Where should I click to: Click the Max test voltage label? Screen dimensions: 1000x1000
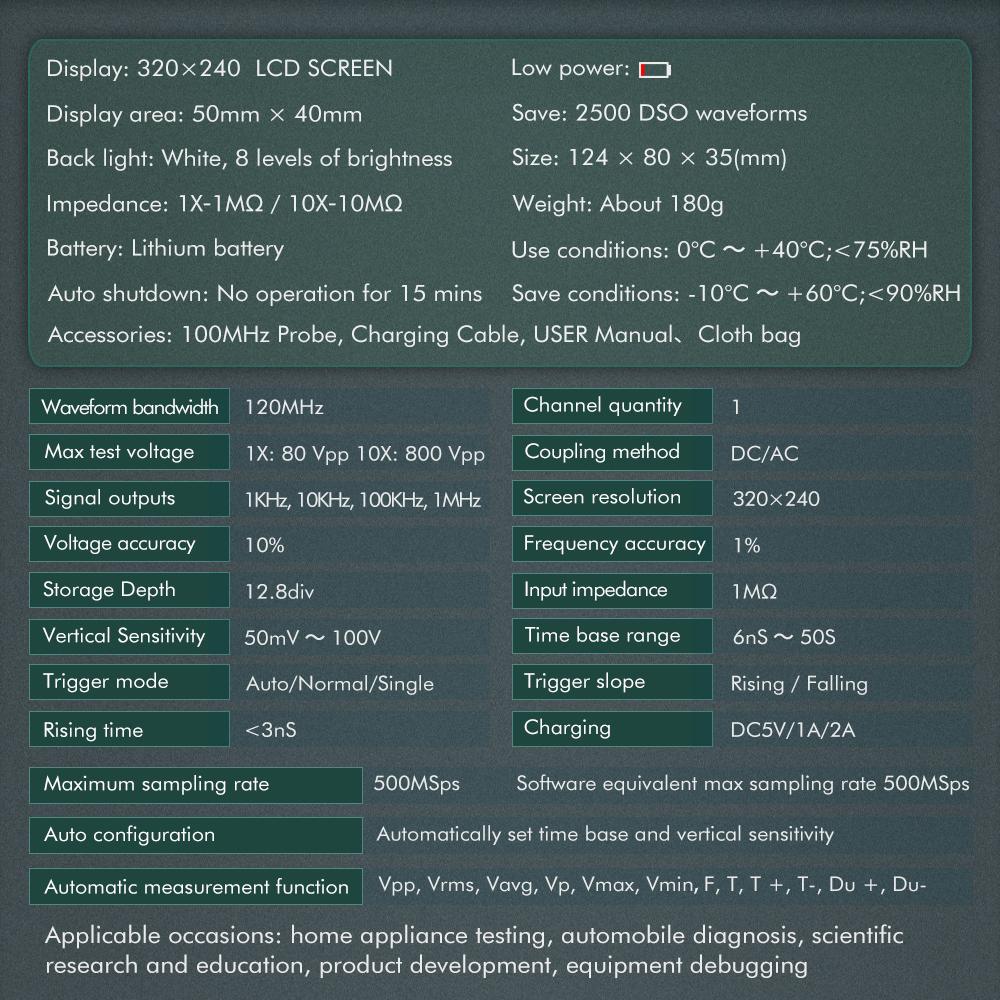tap(129, 452)
